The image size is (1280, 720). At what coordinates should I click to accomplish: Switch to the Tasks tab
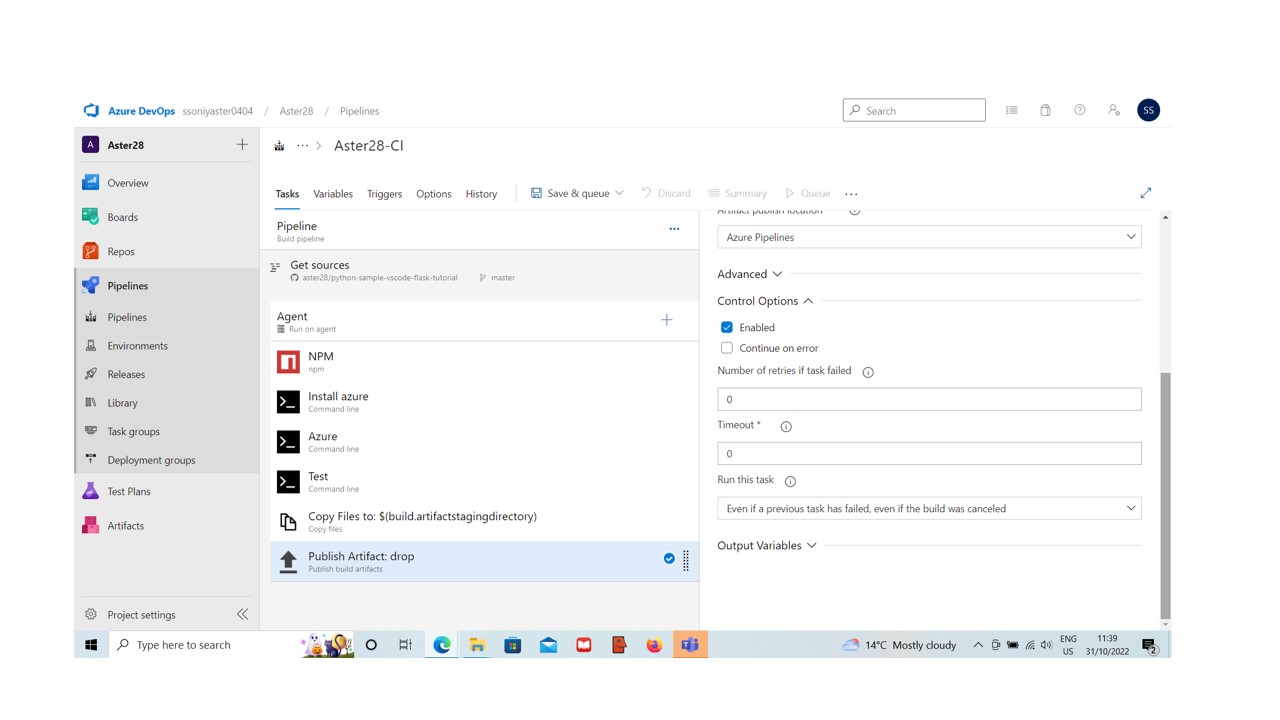(x=287, y=194)
